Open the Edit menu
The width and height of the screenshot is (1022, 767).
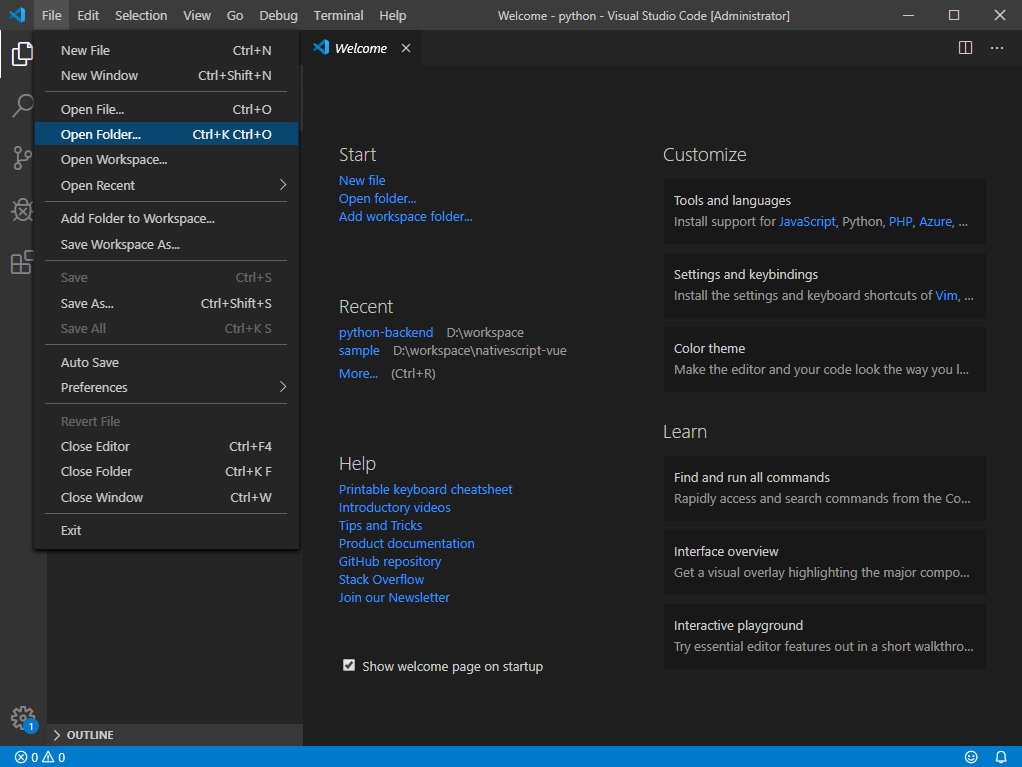(88, 15)
